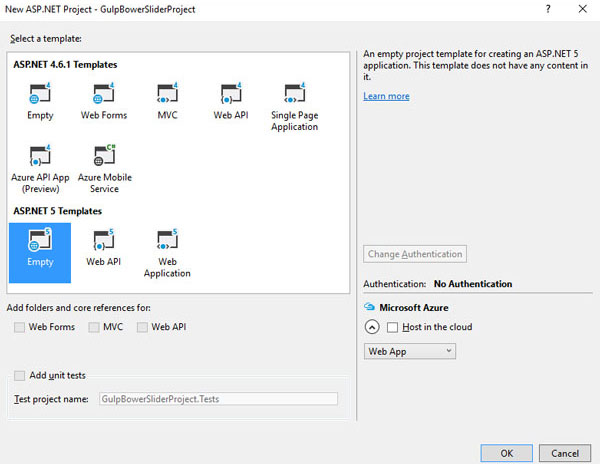600x464 pixels.
Task: Click the Microsoft Azure cloud icon
Action: [x=369, y=307]
